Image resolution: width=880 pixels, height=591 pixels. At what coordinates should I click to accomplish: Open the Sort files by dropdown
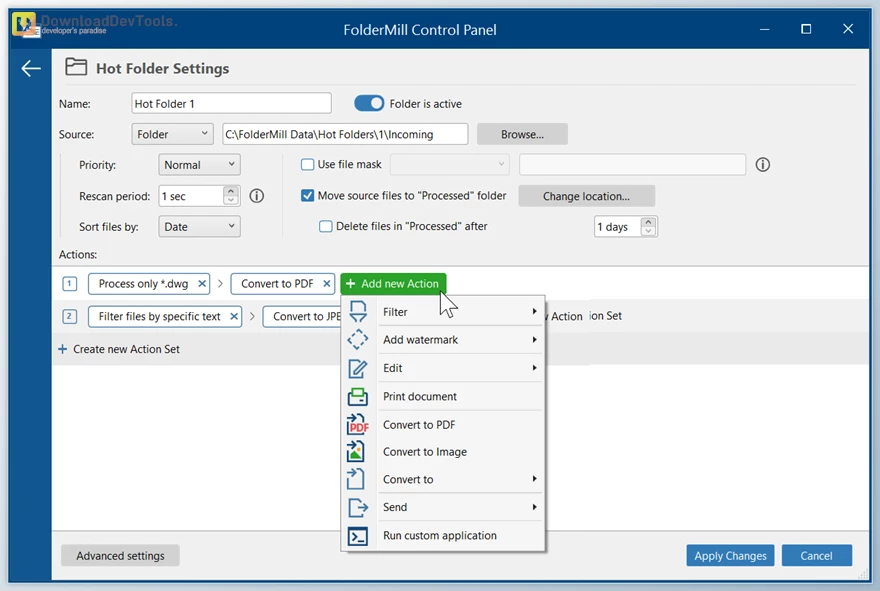coord(198,226)
